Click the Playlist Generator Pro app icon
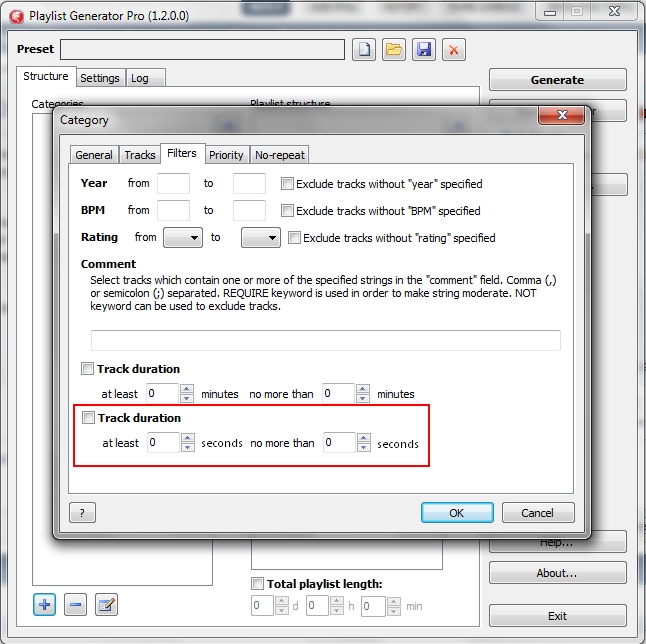 pos(17,16)
